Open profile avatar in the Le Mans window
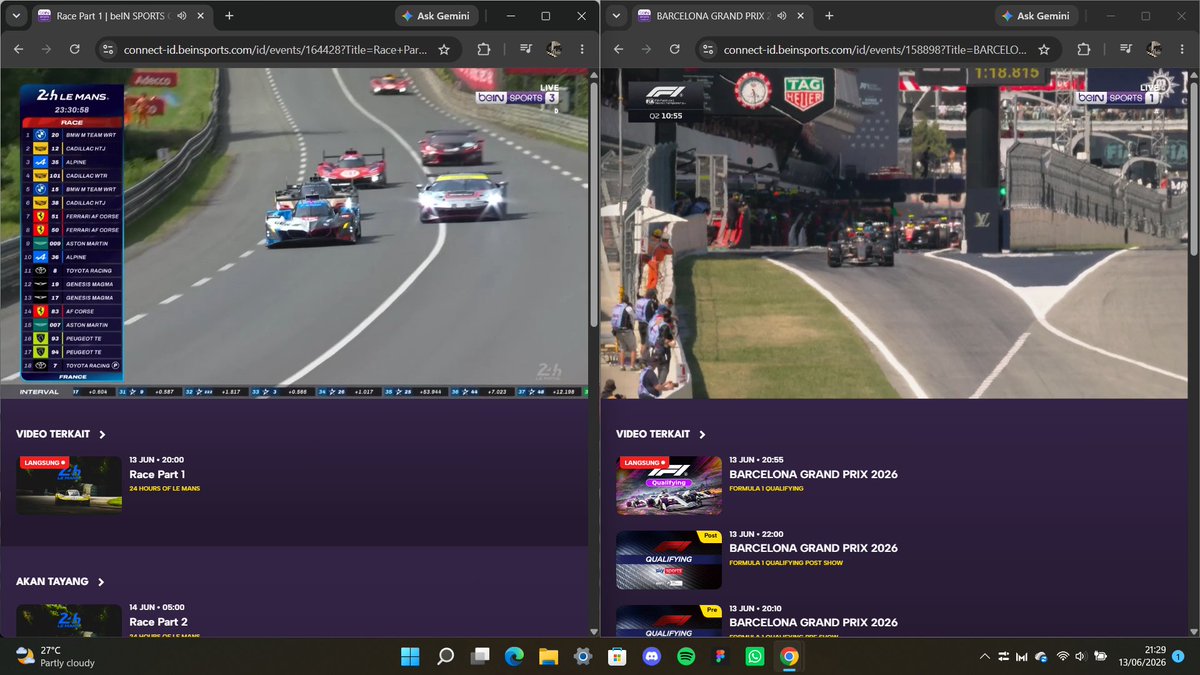Viewport: 1200px width, 675px height. point(553,49)
